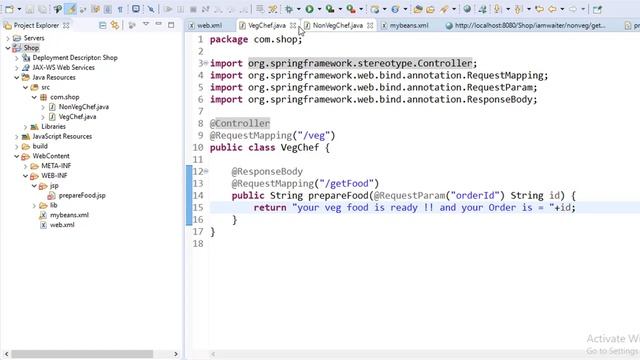The height and width of the screenshot is (360, 640).
Task: Click the green Run button
Action: [x=309, y=9]
